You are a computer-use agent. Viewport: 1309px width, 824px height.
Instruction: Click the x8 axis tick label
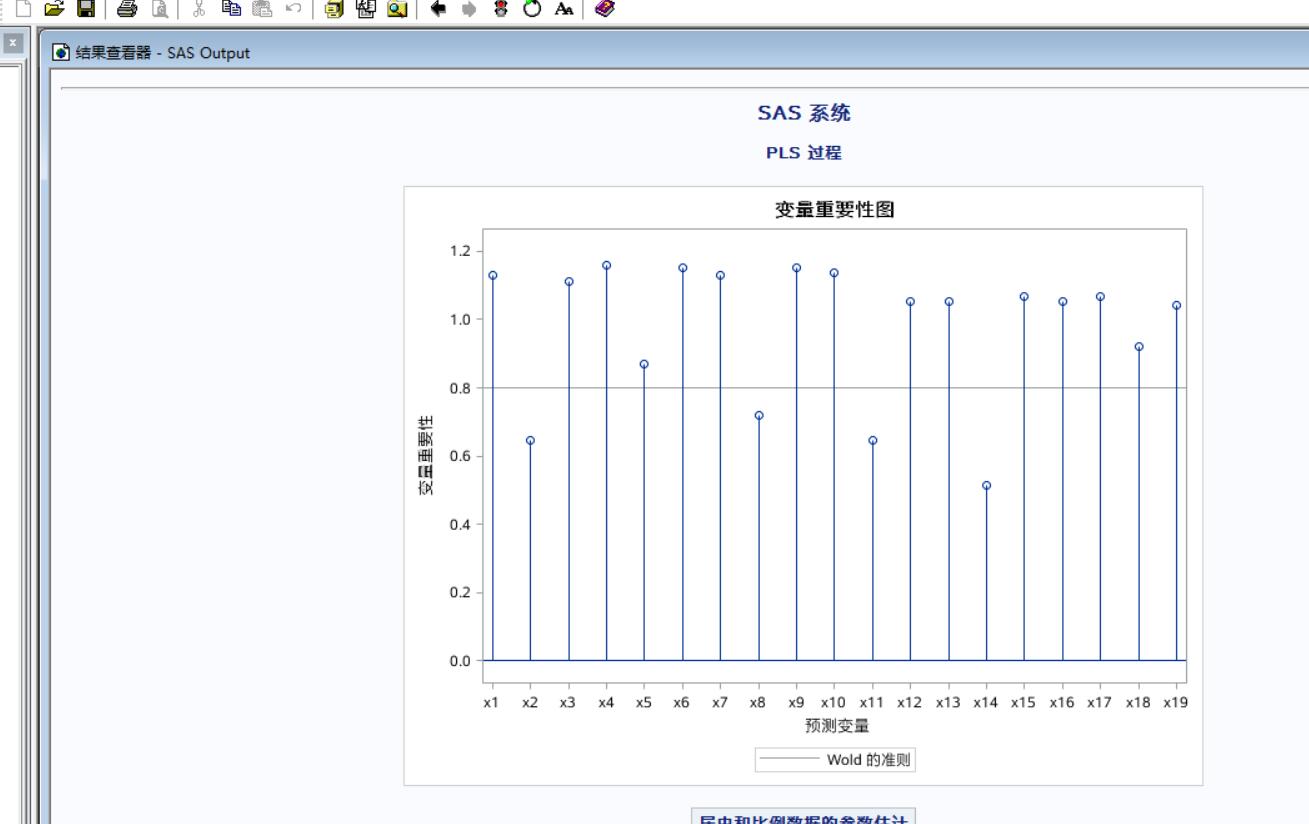758,703
